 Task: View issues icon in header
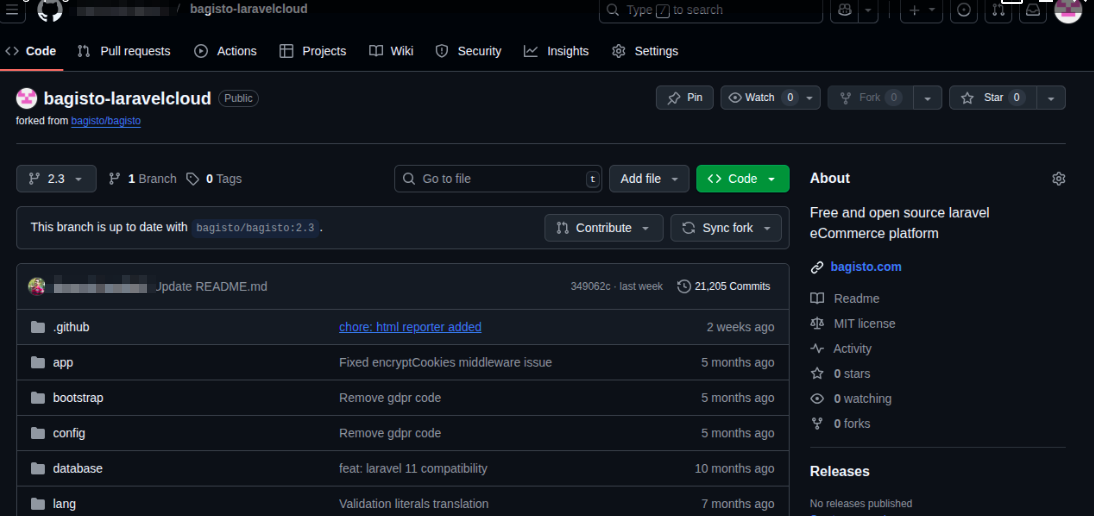pos(964,10)
